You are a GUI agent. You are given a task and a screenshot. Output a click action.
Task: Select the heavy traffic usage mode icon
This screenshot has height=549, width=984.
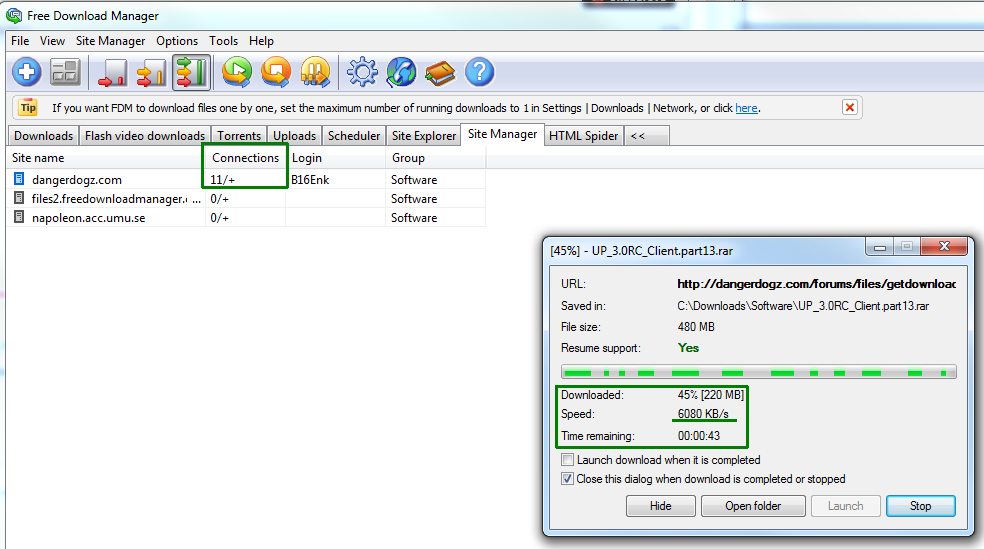pos(191,73)
